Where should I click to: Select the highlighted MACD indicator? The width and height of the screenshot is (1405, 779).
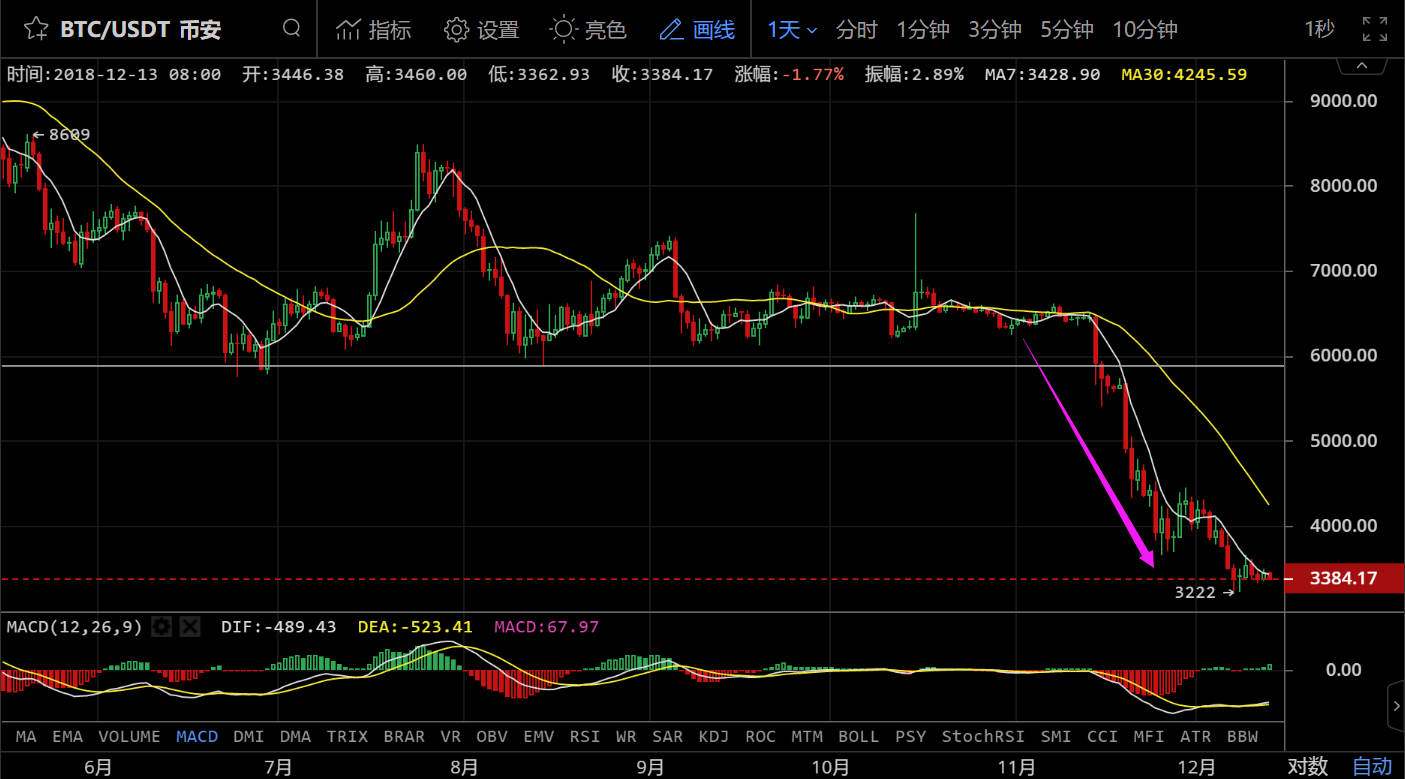click(x=197, y=737)
